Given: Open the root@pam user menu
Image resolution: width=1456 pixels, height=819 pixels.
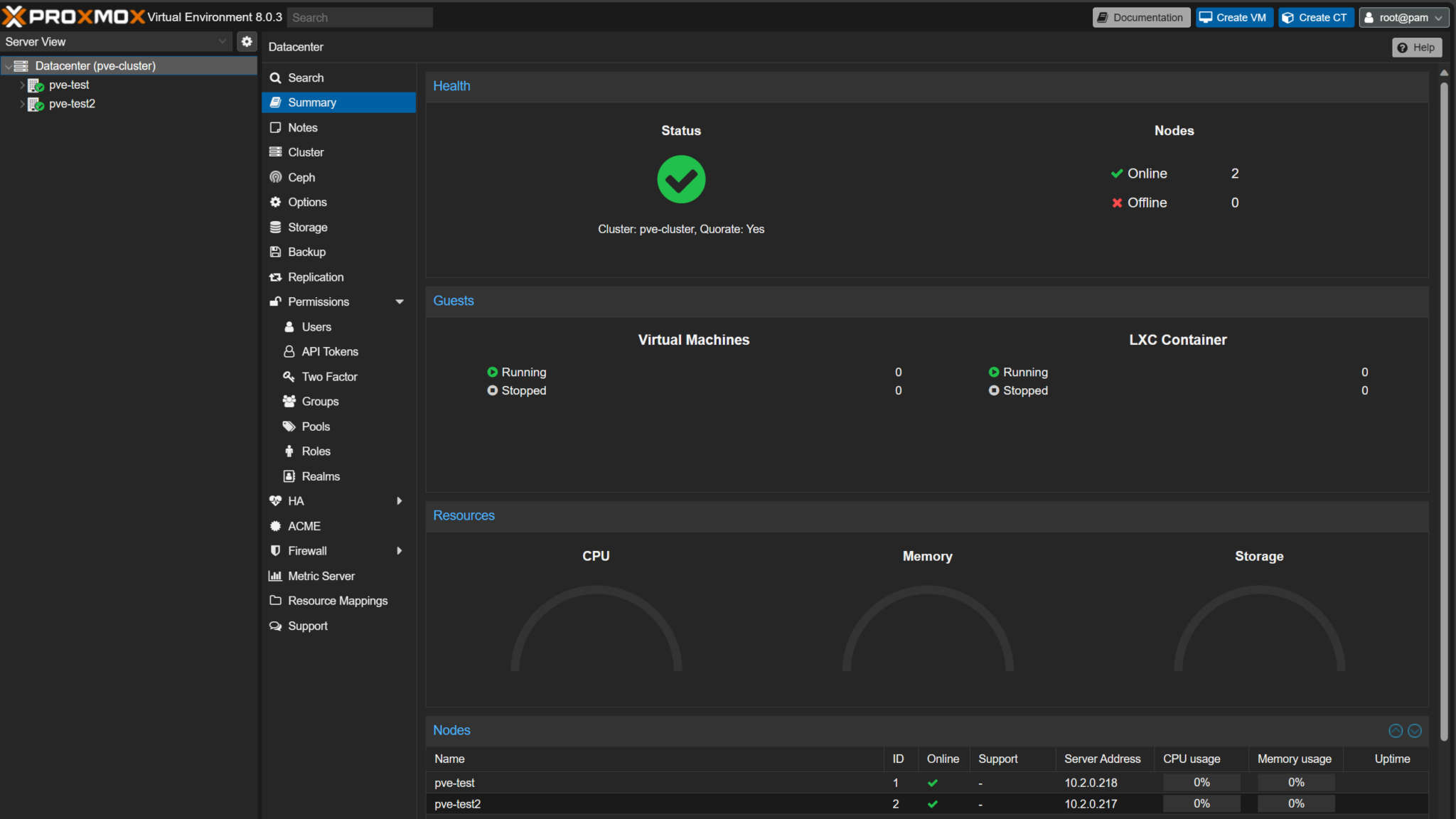Looking at the screenshot, I should point(1403,18).
